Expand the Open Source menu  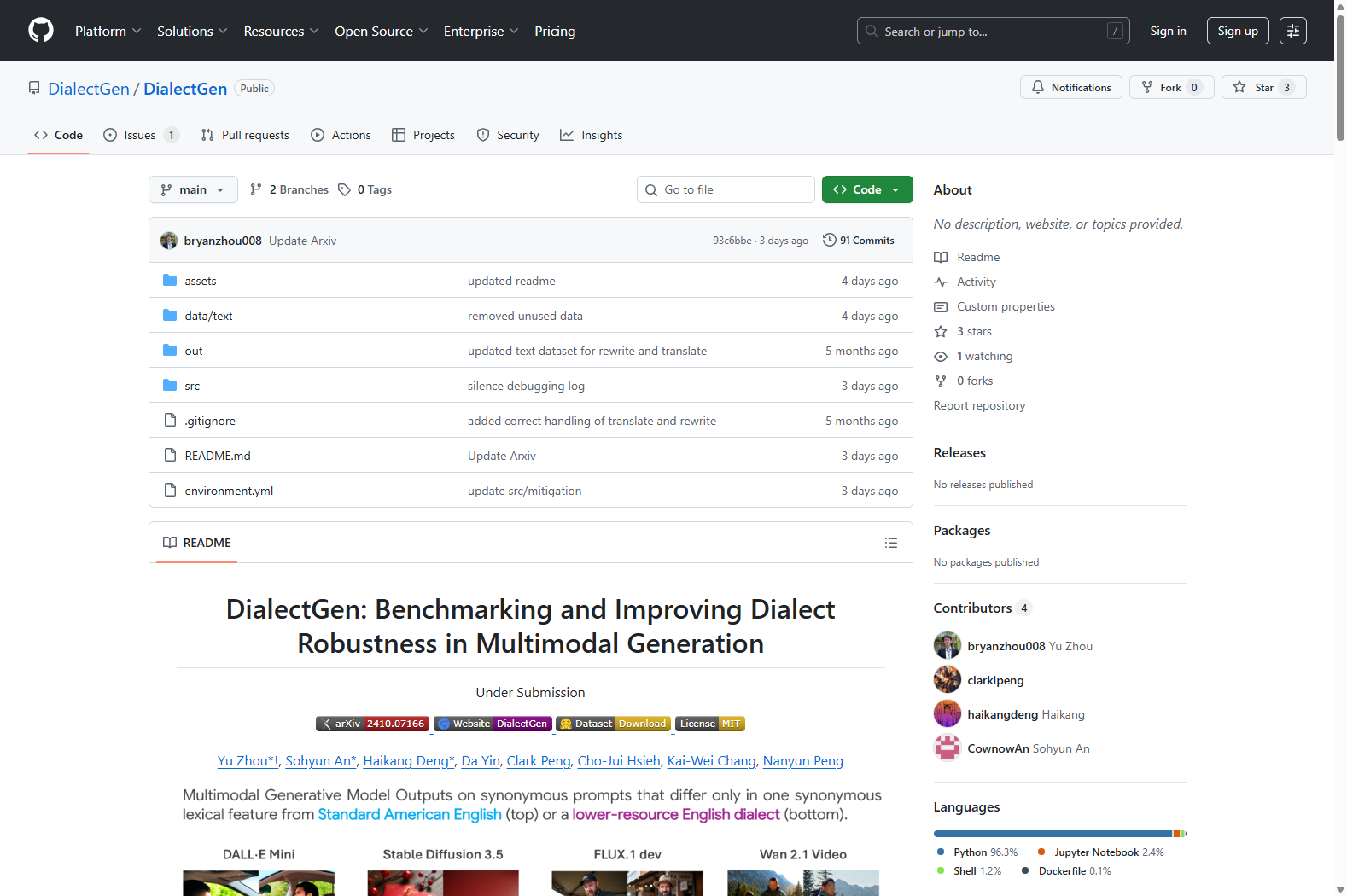(x=382, y=31)
